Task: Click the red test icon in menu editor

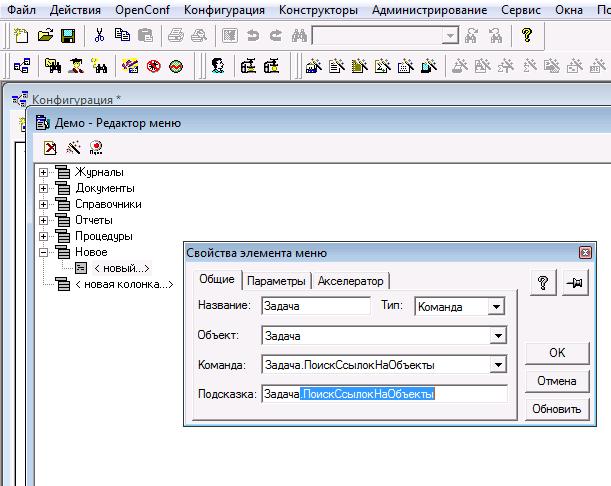Action: click(96, 148)
